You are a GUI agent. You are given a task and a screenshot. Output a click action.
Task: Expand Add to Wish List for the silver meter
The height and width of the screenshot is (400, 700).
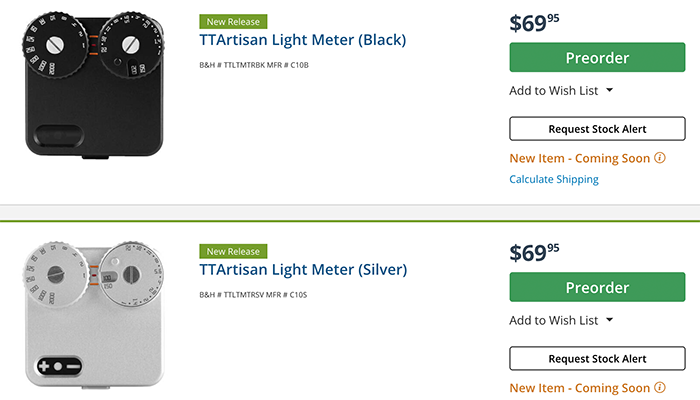[x=609, y=321]
